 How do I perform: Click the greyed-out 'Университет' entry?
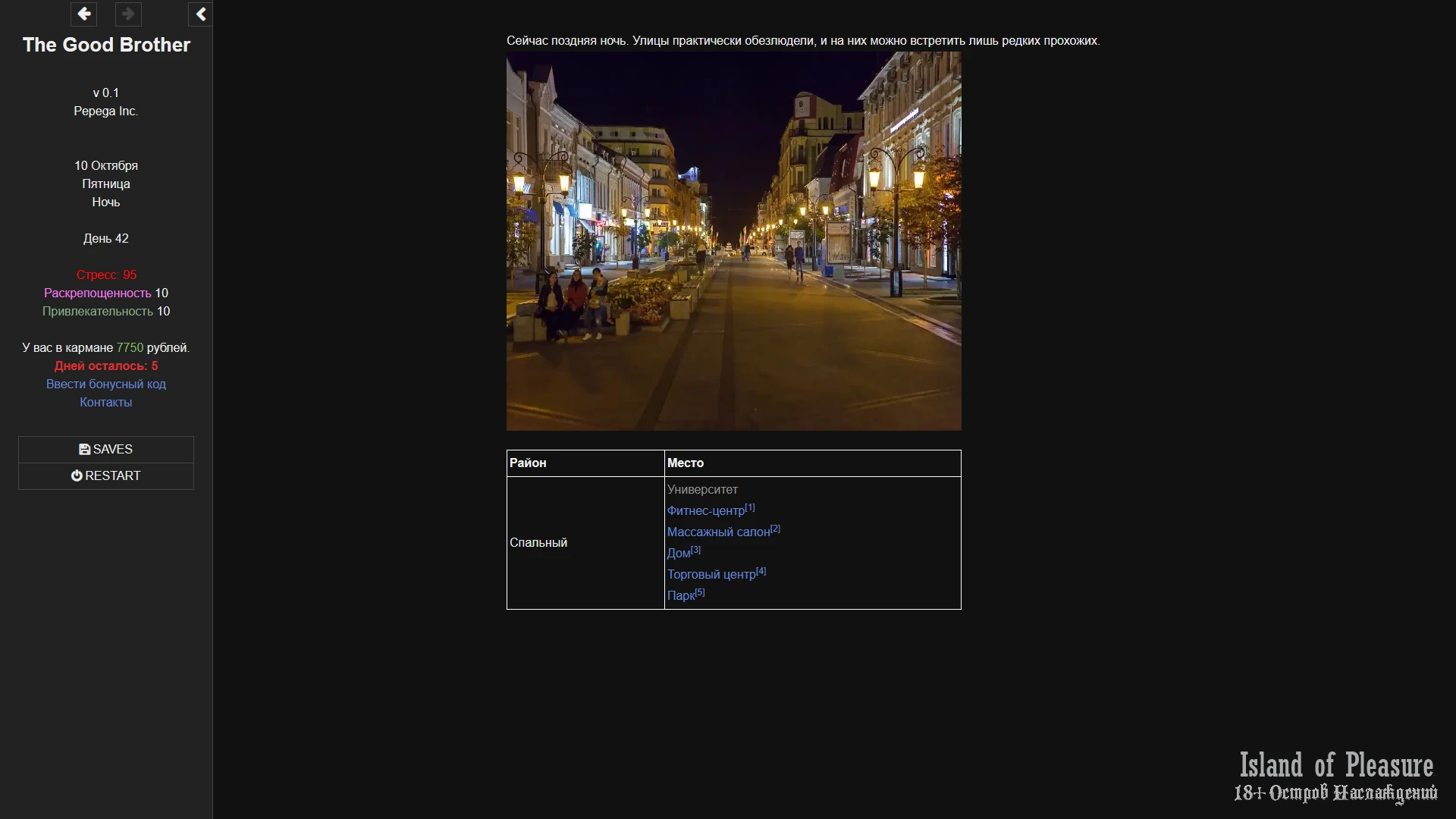702,490
